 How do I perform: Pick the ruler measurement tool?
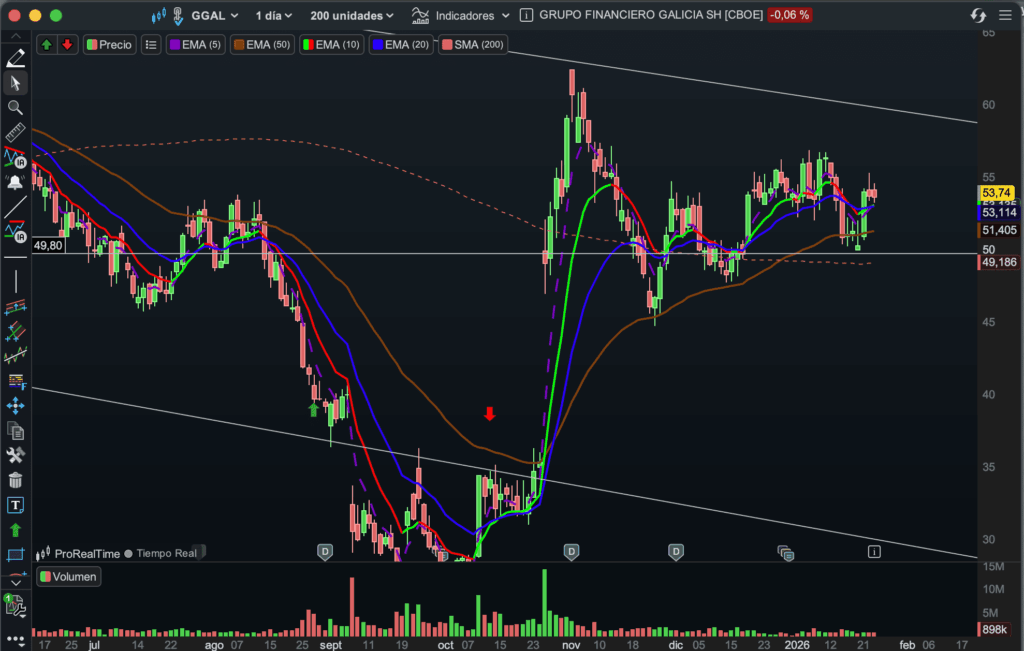tap(15, 133)
